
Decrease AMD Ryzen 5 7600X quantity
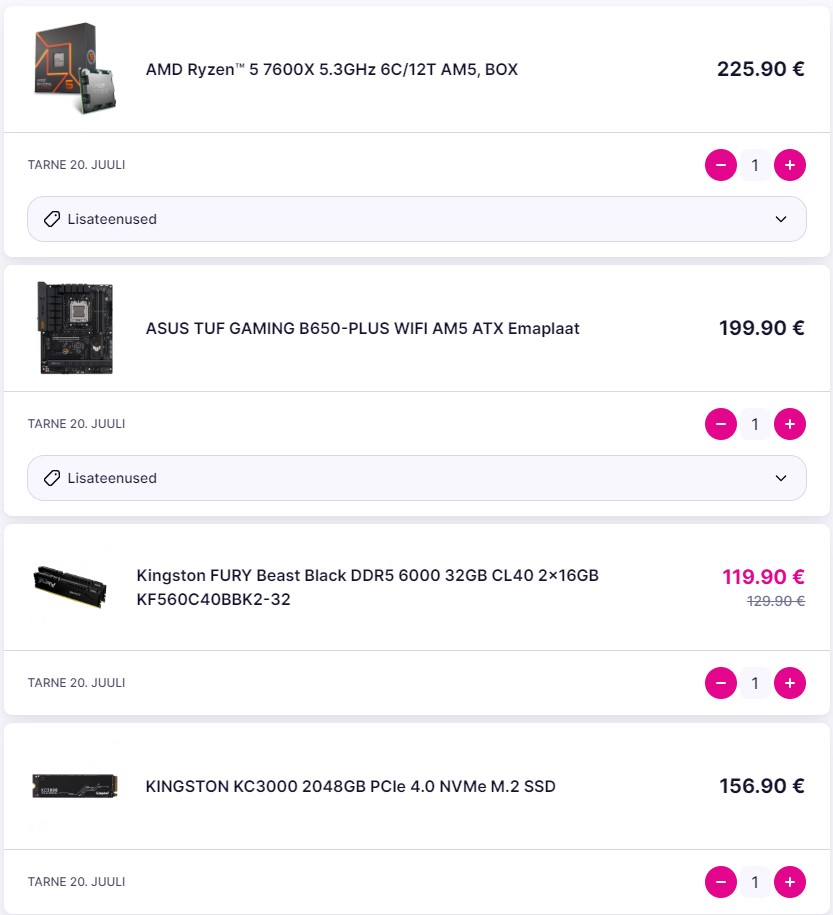pos(720,165)
